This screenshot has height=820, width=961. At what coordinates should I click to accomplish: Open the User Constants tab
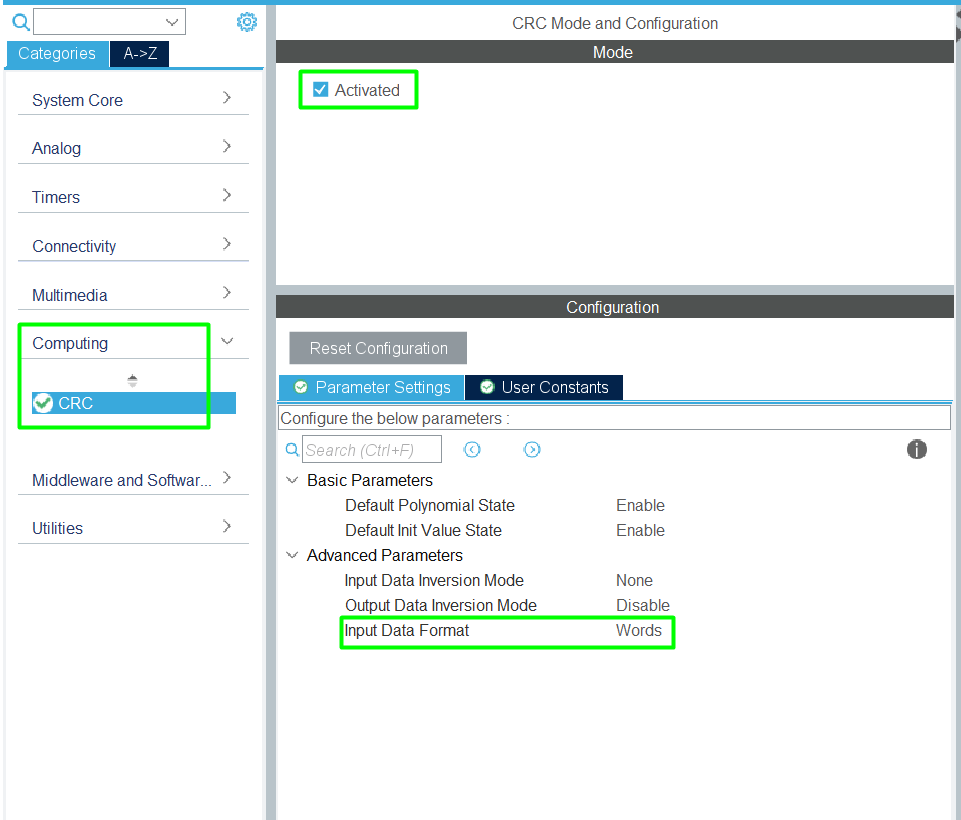(543, 387)
